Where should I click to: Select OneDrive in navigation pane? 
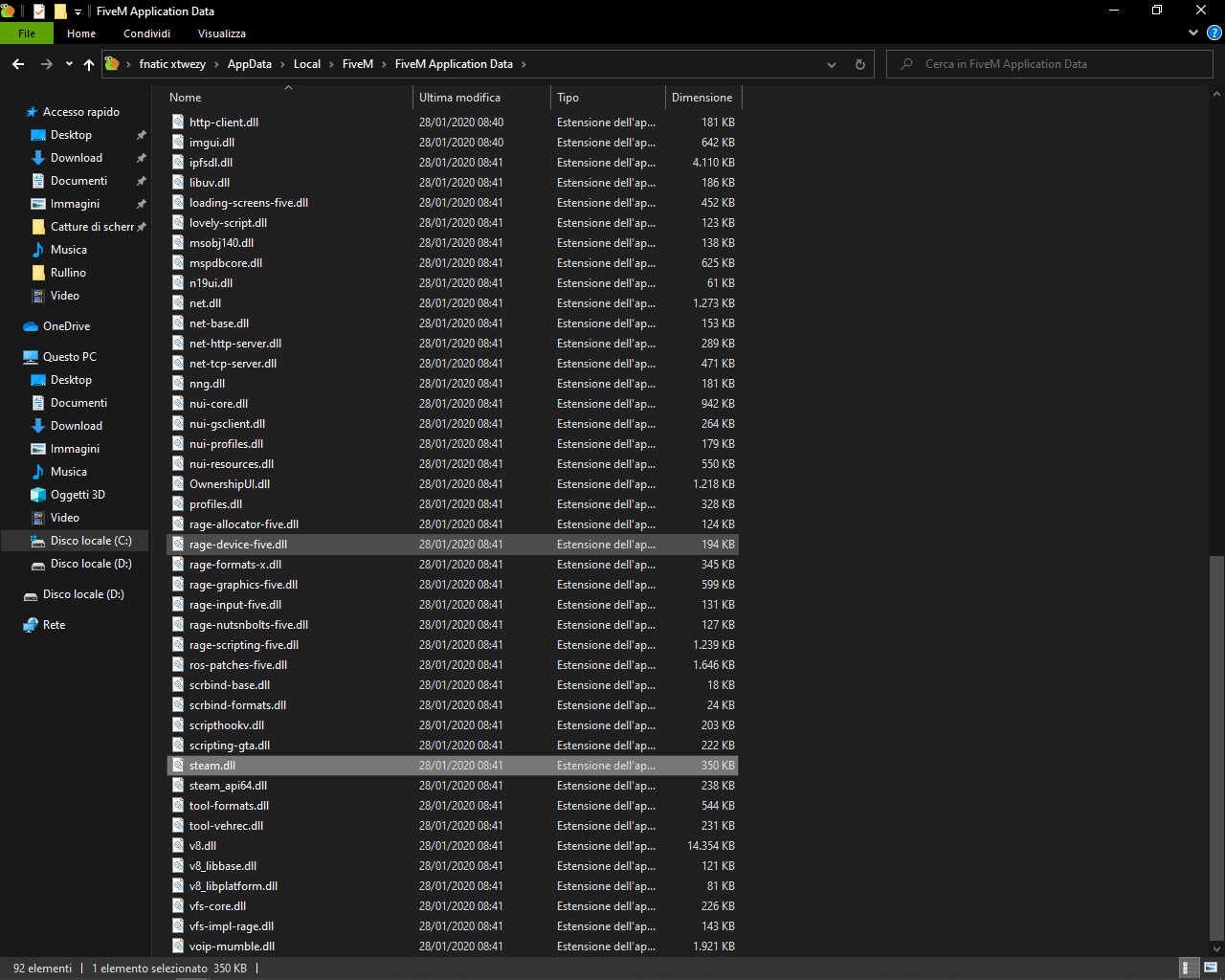[x=66, y=326]
